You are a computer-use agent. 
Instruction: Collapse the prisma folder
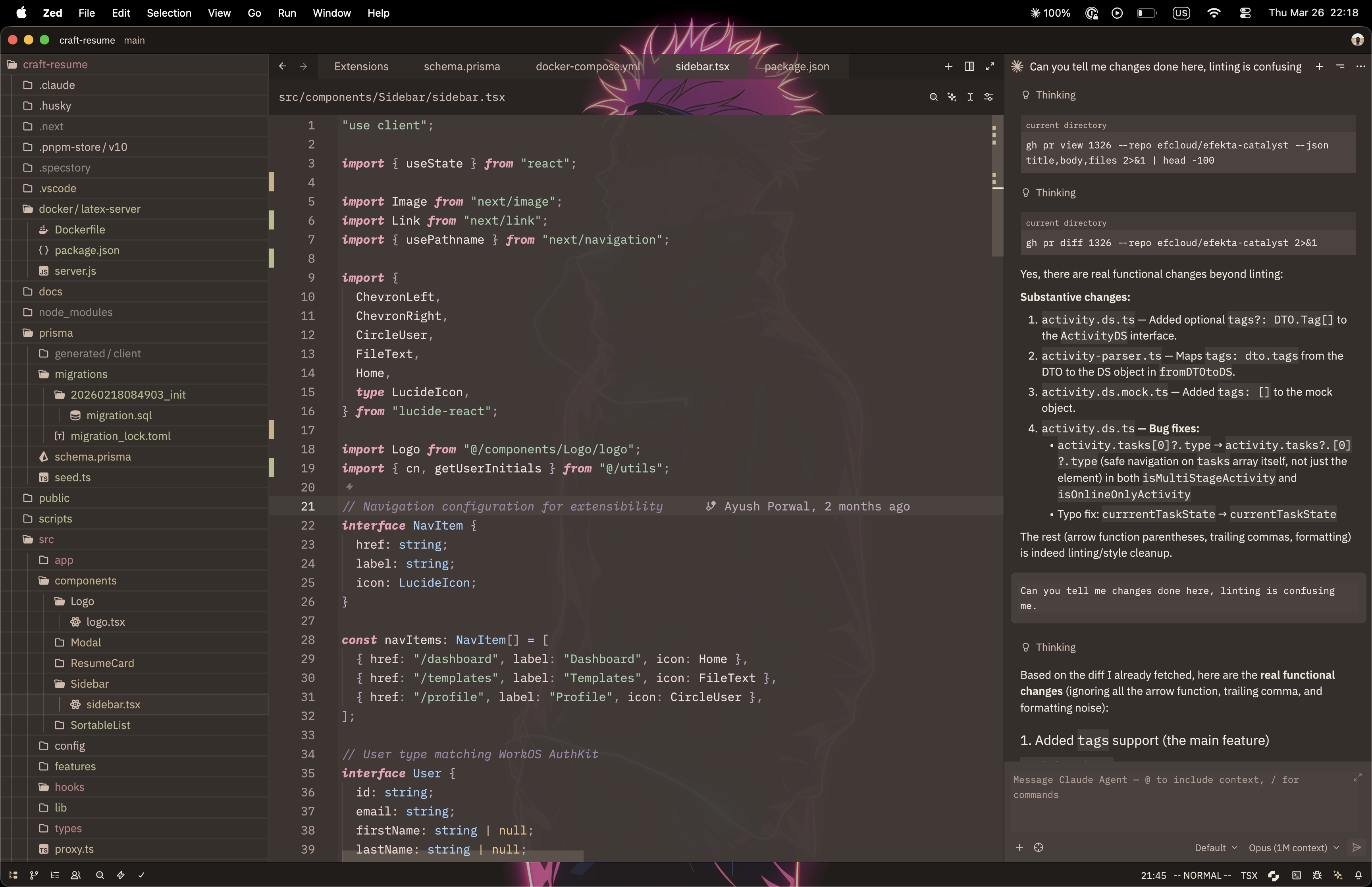[x=56, y=332]
